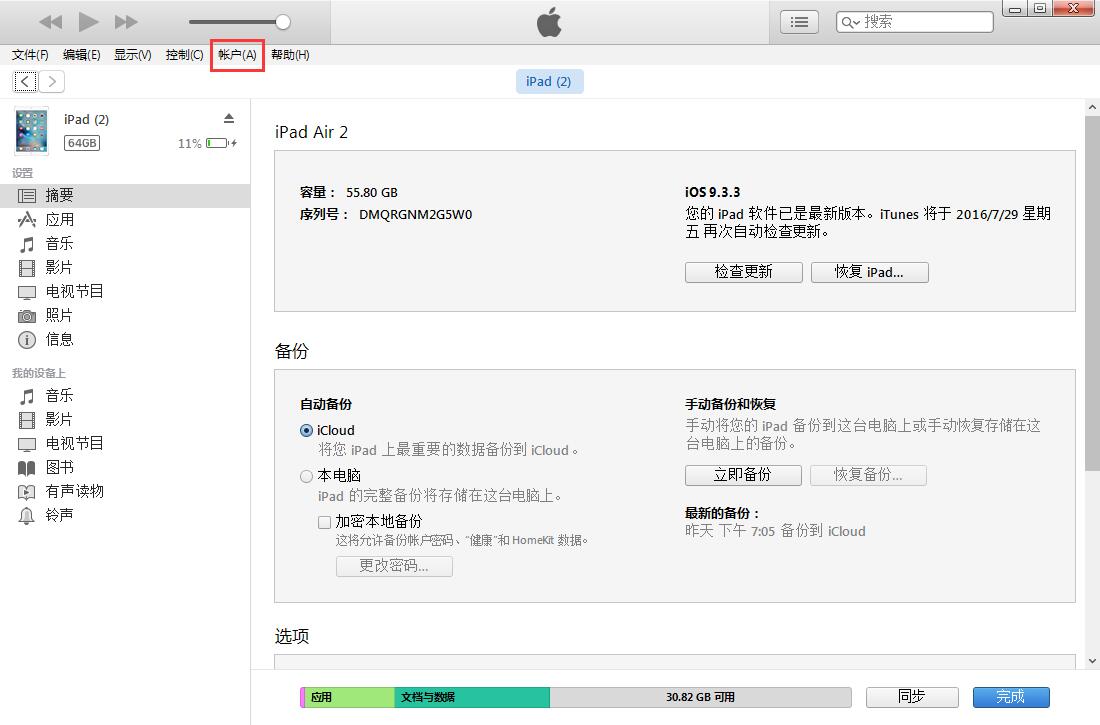Open the search options magnifier dropdown

pos(850,22)
